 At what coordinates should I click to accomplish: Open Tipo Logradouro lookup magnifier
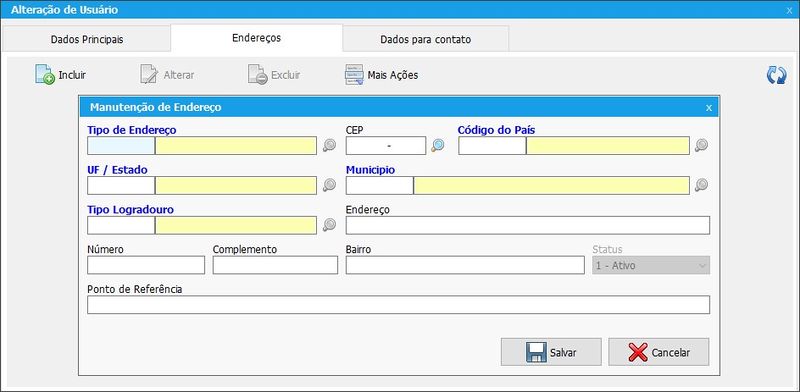[329, 225]
